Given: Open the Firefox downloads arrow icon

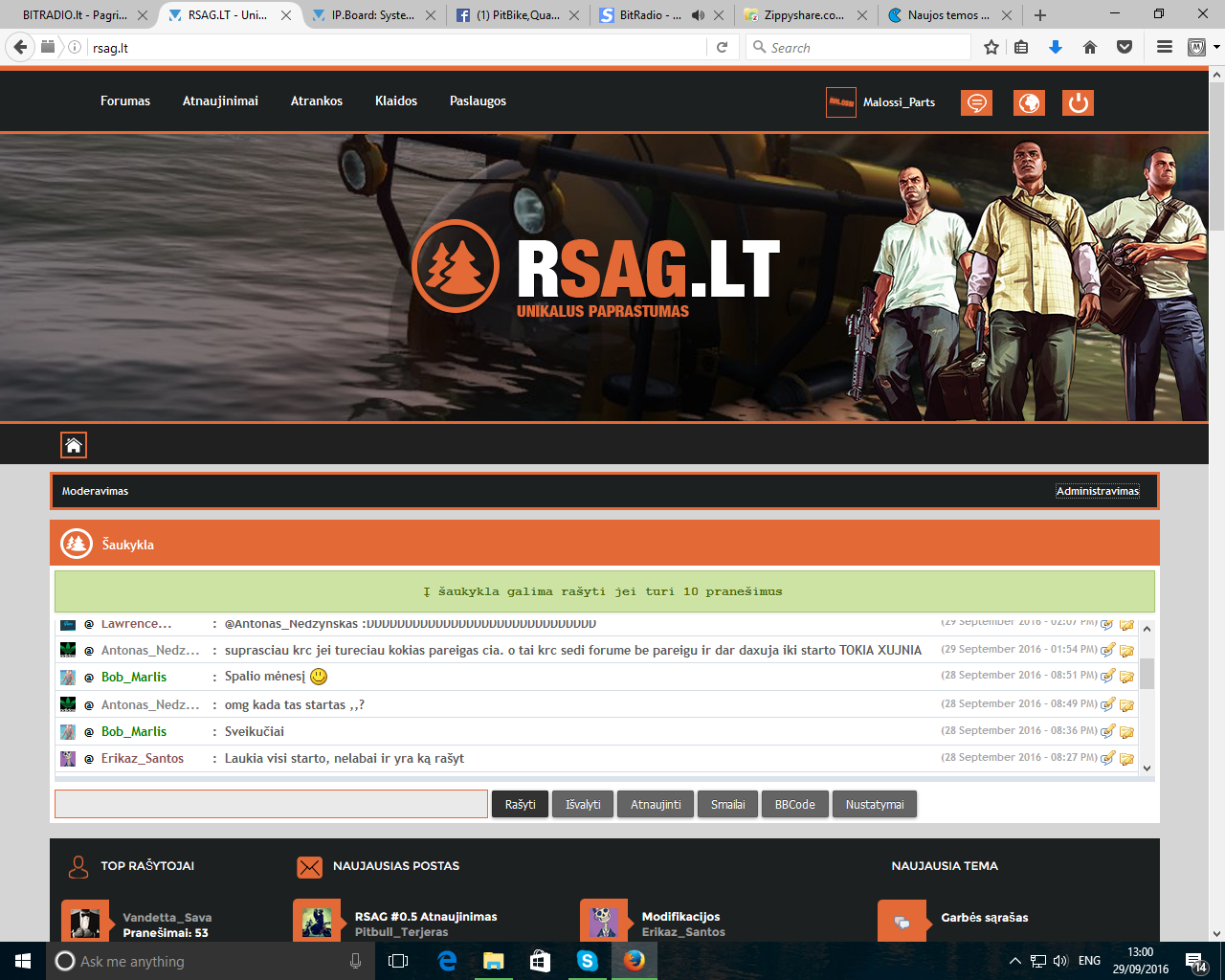Looking at the screenshot, I should [1056, 47].
